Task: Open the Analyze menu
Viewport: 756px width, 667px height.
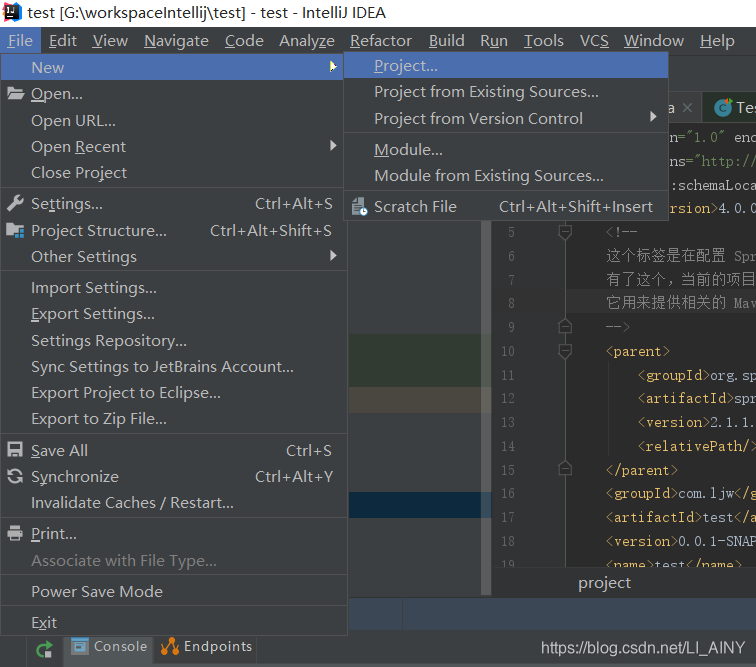Action: pos(307,41)
